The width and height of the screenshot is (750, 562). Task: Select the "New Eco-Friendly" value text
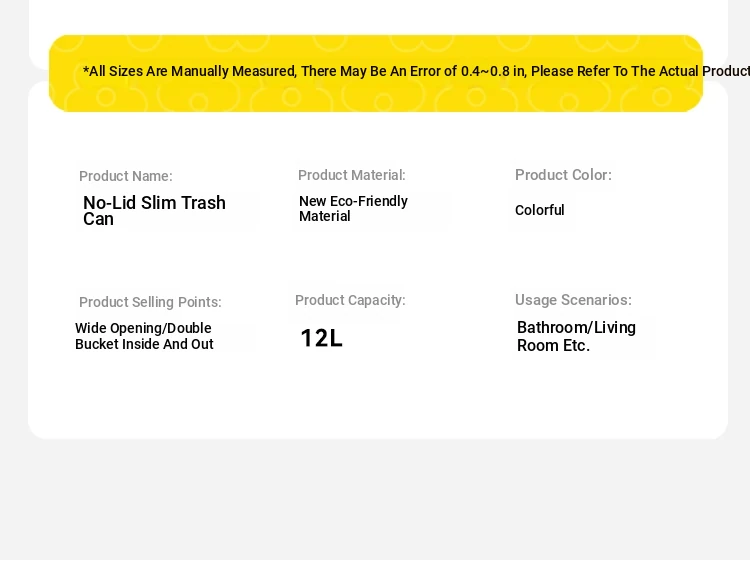pyautogui.click(x=353, y=201)
